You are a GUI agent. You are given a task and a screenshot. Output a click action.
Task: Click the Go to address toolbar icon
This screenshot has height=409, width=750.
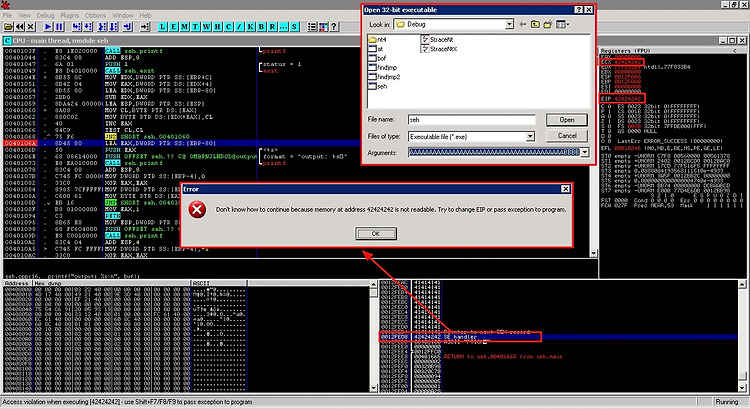145,27
